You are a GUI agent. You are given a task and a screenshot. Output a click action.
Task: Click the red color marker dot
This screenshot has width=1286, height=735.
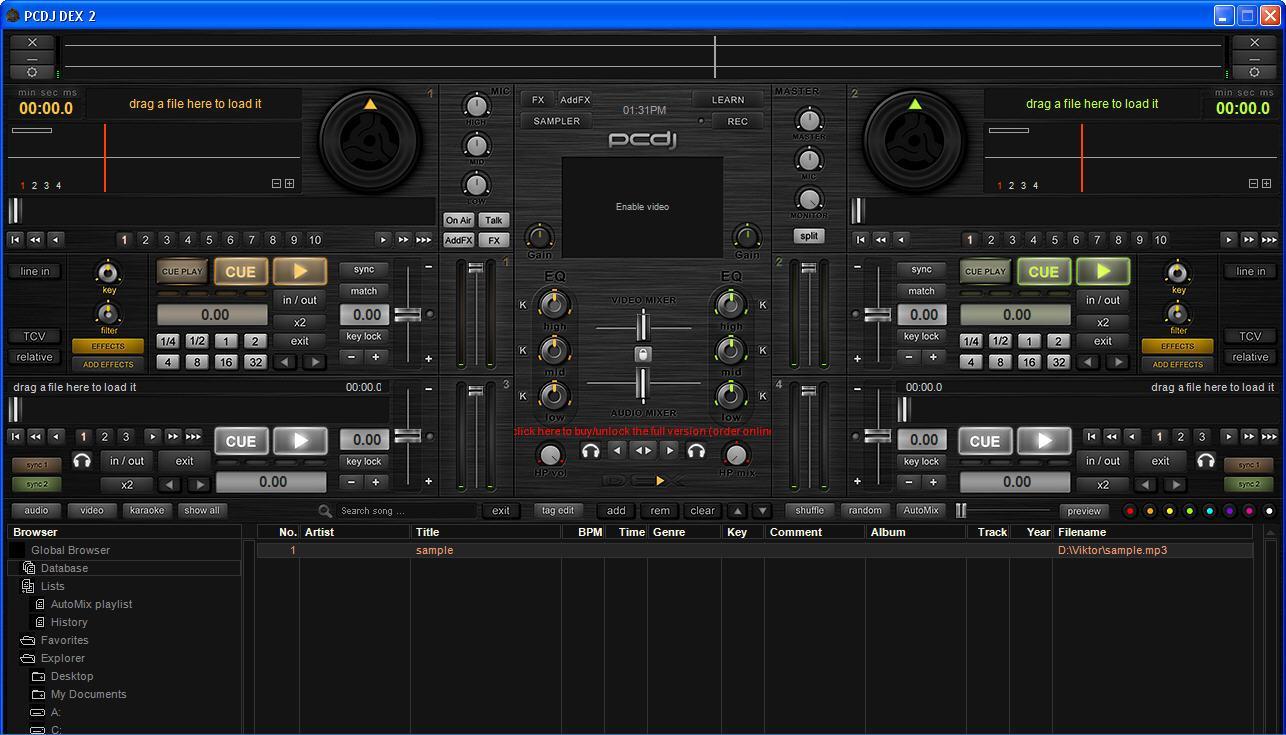(1130, 511)
